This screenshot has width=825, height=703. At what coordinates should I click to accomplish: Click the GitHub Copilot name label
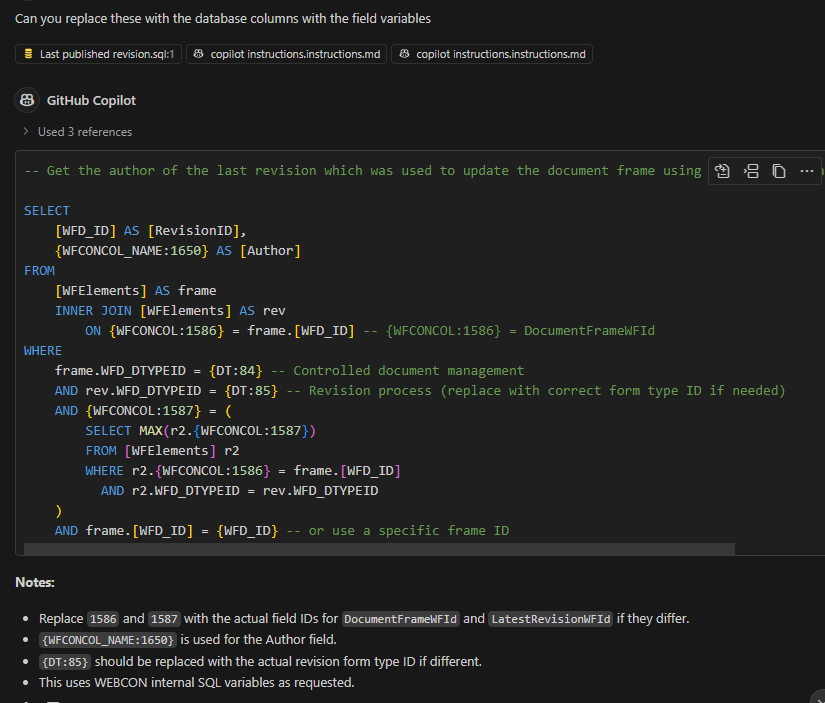point(91,101)
